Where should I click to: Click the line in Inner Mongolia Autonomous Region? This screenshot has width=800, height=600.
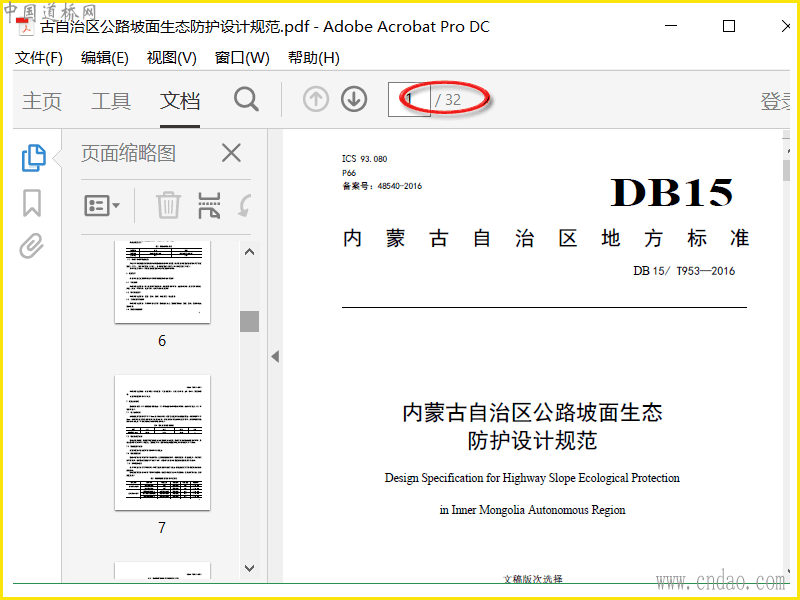[532, 510]
